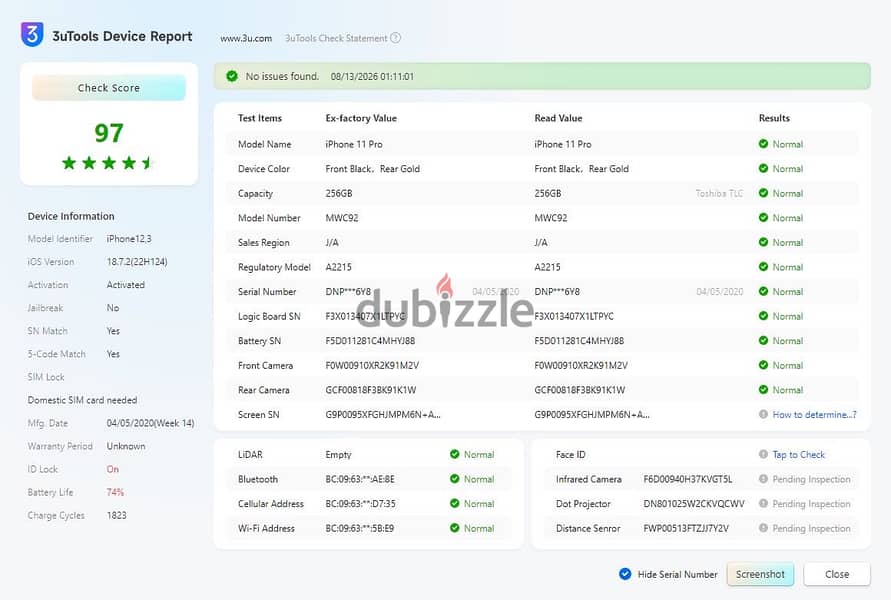Click Normal check icon for Capacity
This screenshot has width=891, height=600.
coord(763,193)
